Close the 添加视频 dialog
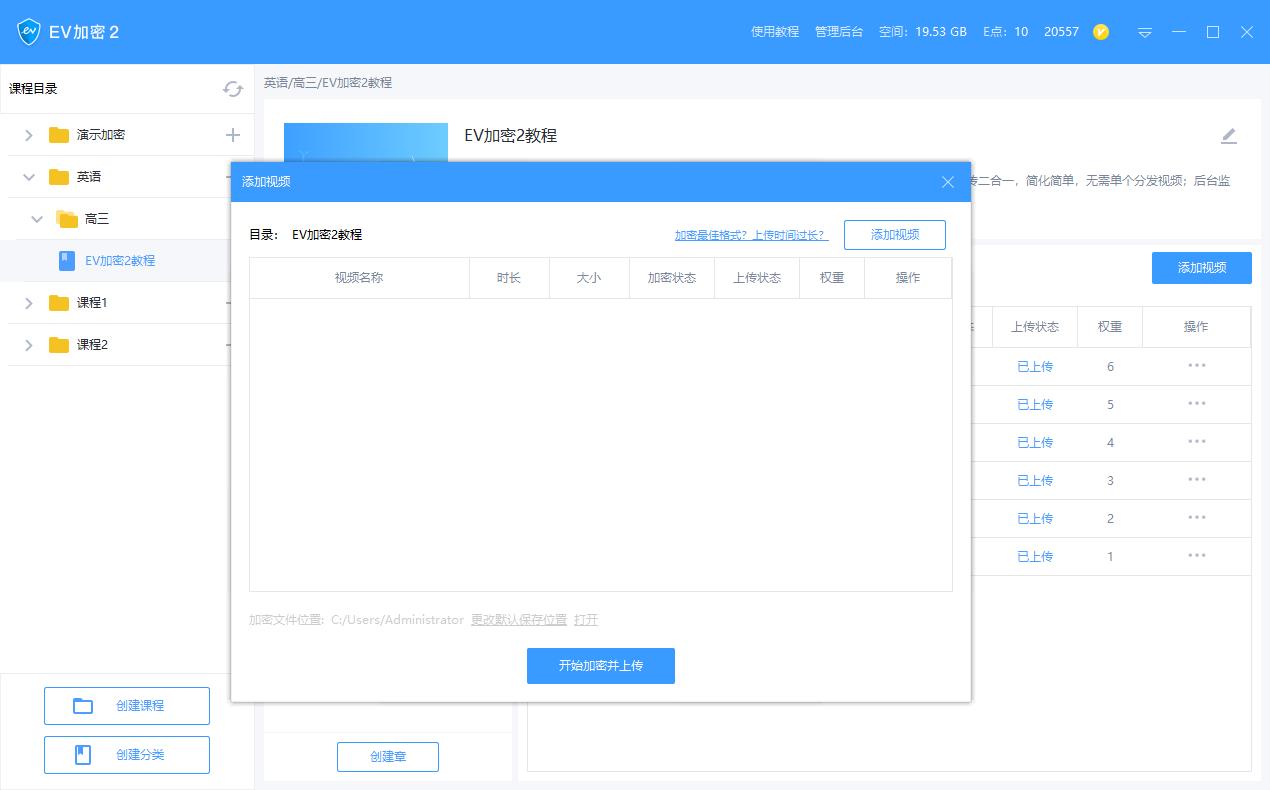Viewport: 1270px width, 790px height. (948, 182)
